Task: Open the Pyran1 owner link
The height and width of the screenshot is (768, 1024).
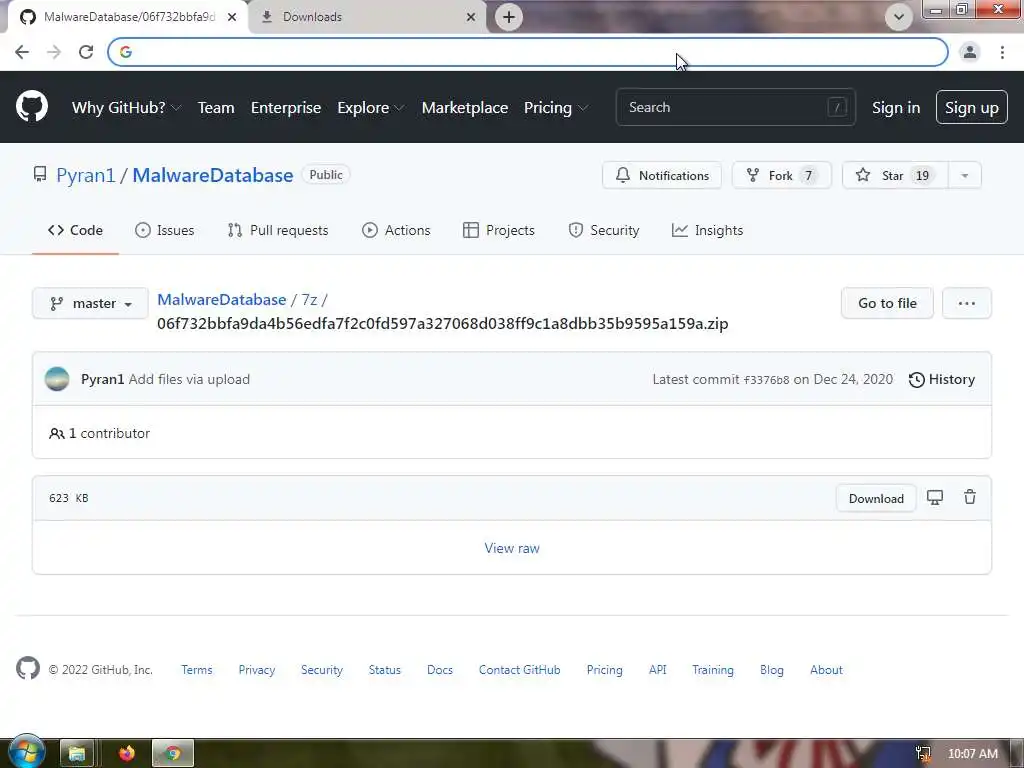Action: pos(86,176)
